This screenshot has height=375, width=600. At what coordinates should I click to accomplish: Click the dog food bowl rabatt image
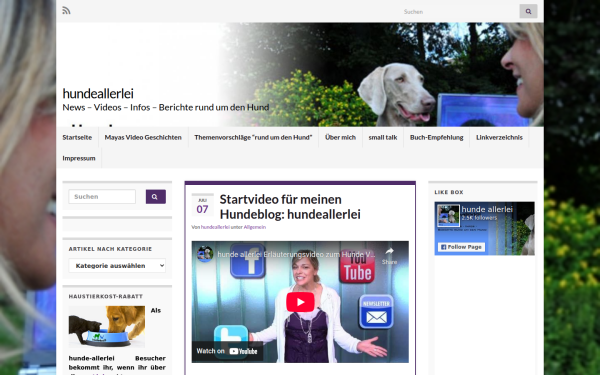click(107, 326)
